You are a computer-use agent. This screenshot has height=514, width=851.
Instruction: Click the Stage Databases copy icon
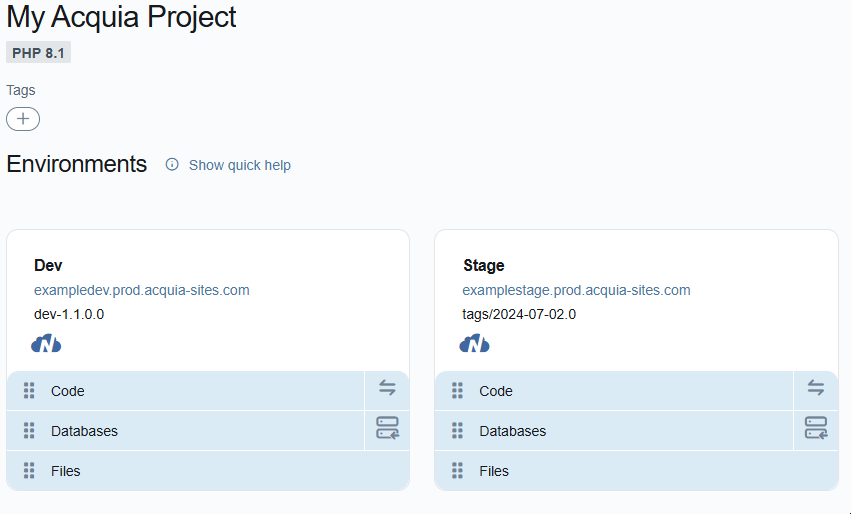816,428
